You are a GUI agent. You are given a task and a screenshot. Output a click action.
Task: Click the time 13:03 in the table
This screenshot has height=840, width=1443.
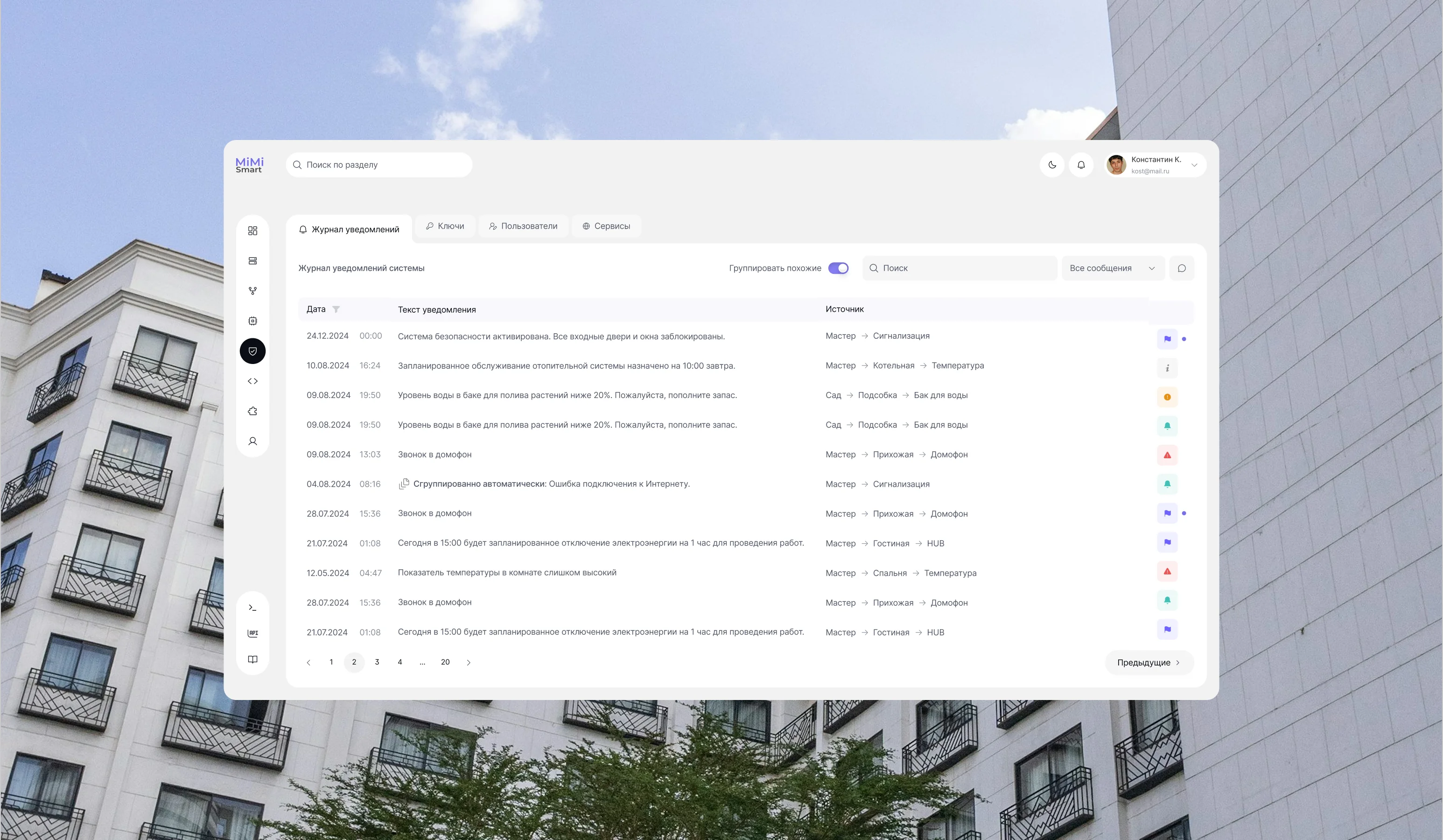click(370, 455)
